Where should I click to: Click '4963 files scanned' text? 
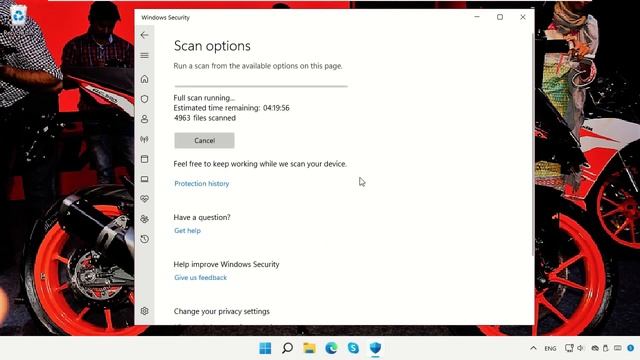[205, 118]
